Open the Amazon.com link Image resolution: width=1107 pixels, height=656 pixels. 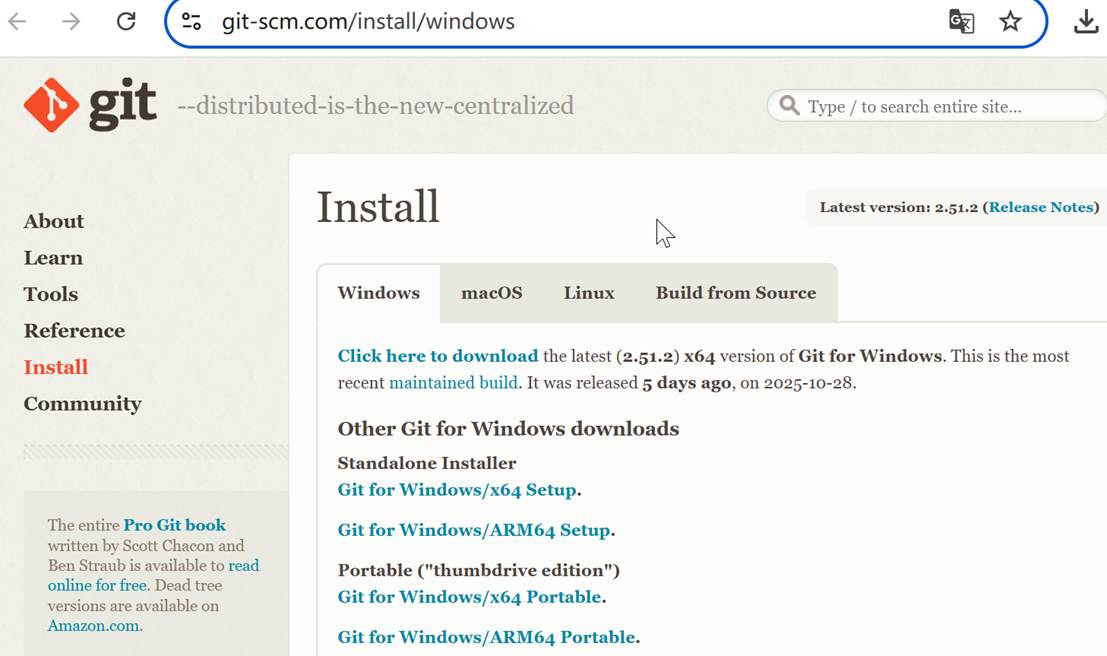pos(94,626)
